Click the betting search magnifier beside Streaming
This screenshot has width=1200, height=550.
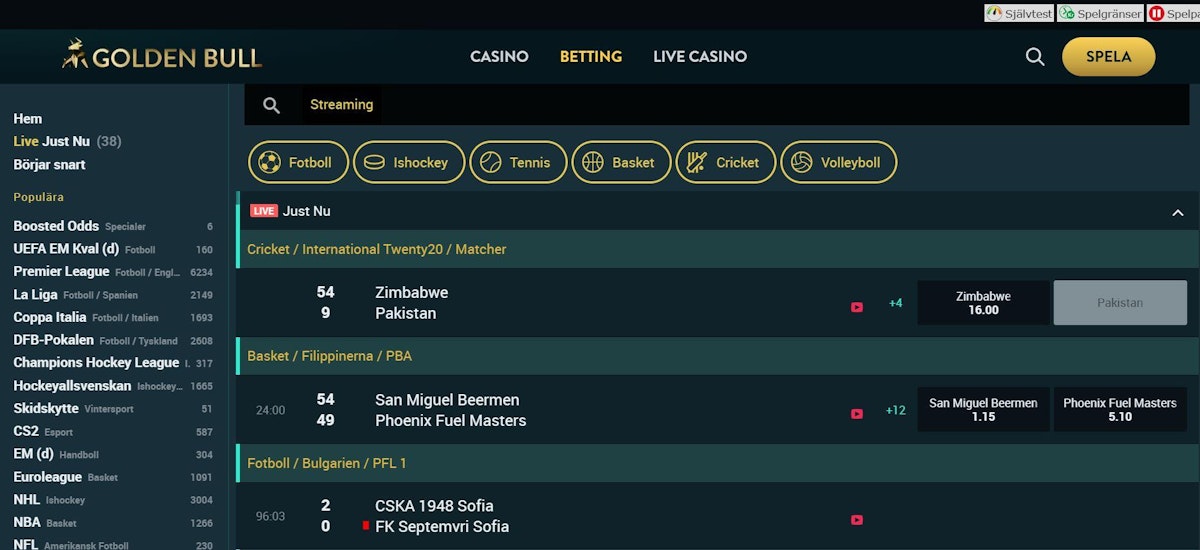[x=271, y=105]
